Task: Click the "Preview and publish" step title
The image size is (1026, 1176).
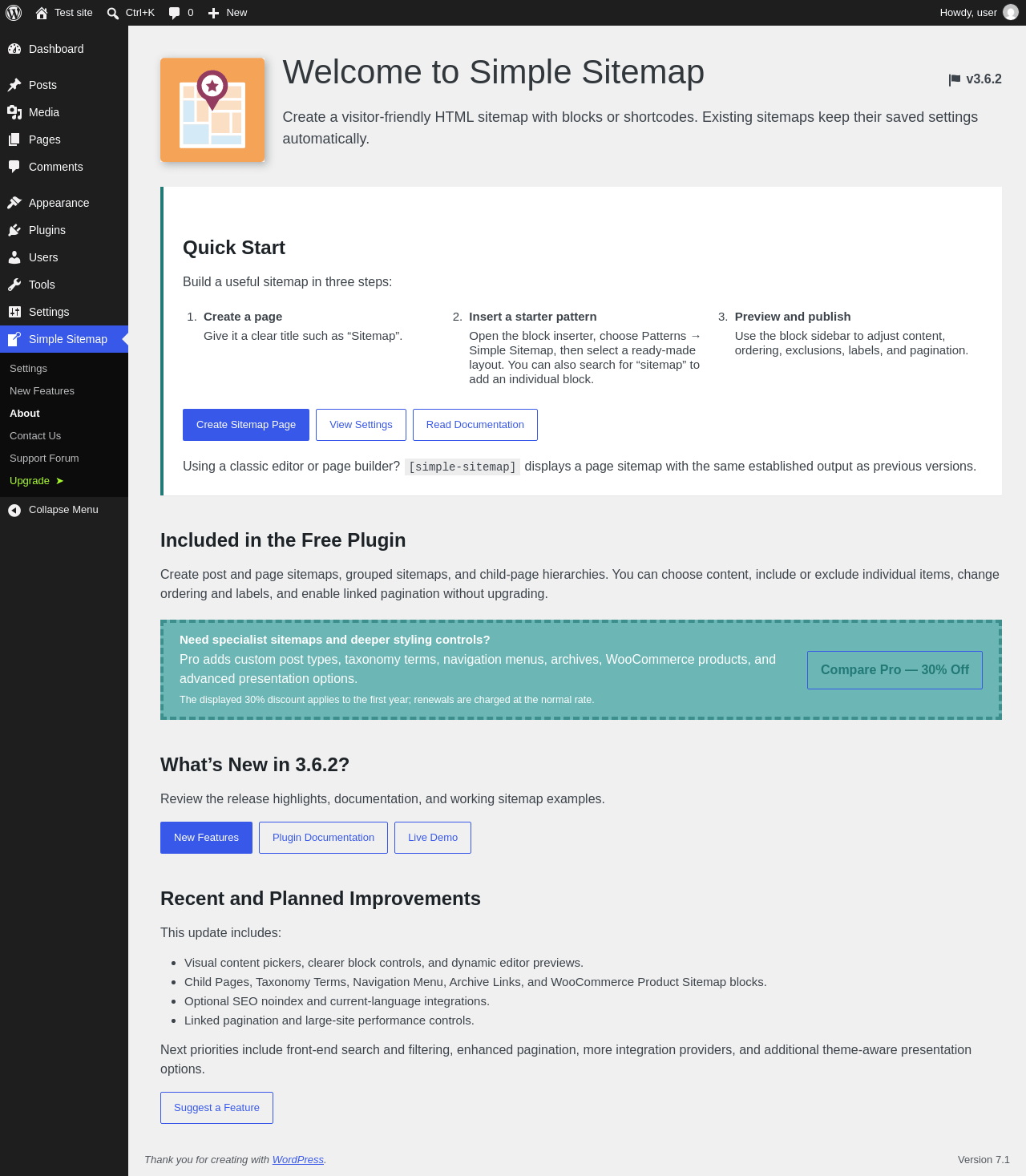Action: point(793,317)
